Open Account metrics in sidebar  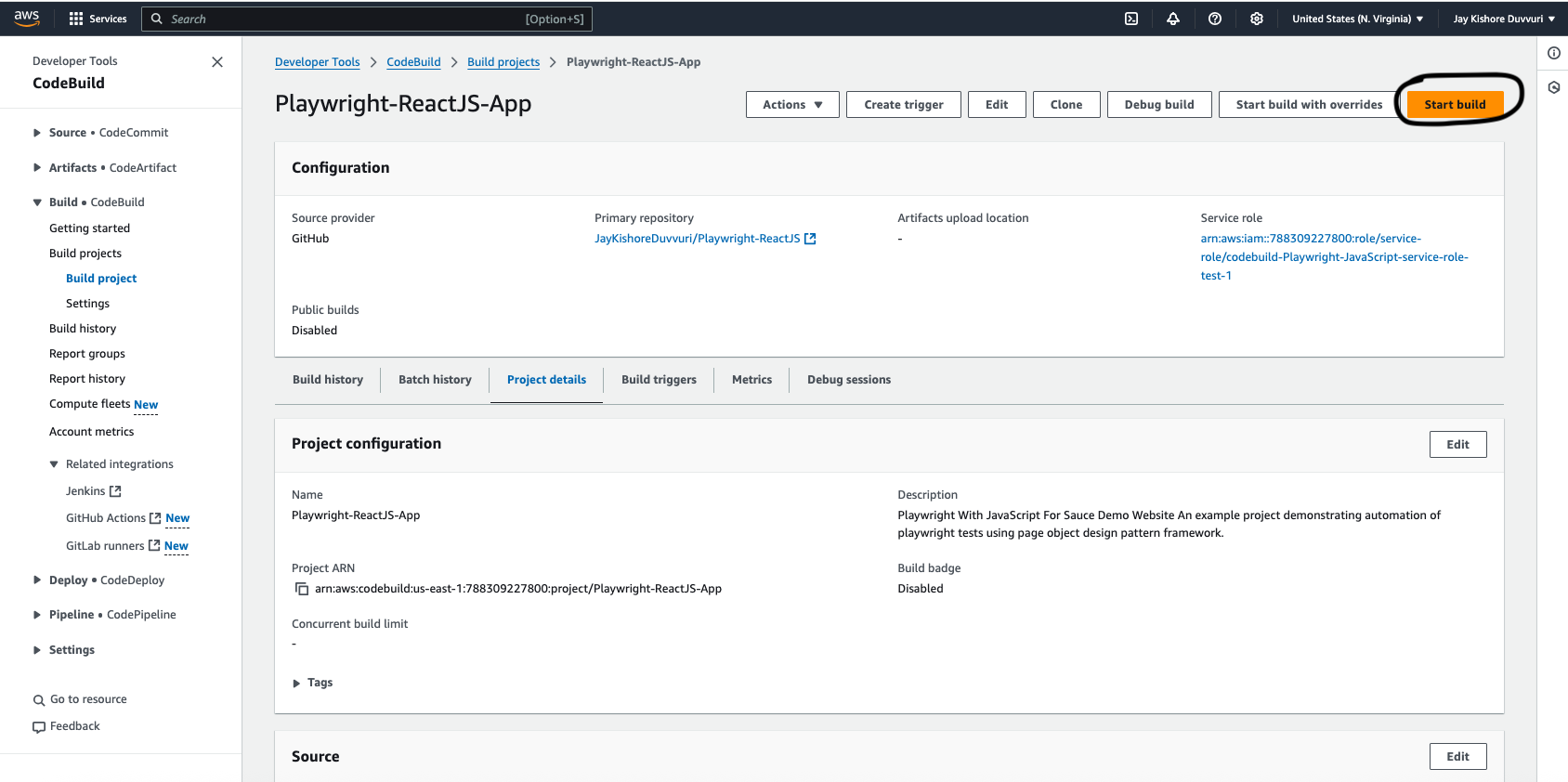click(91, 432)
